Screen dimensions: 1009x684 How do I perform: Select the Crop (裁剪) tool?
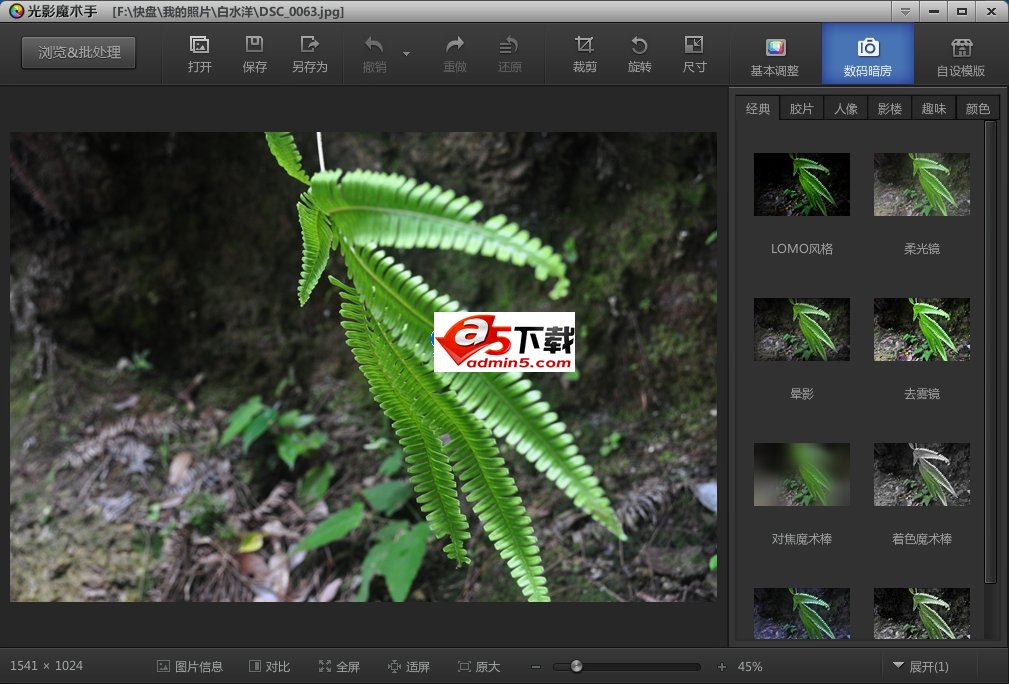tap(584, 46)
